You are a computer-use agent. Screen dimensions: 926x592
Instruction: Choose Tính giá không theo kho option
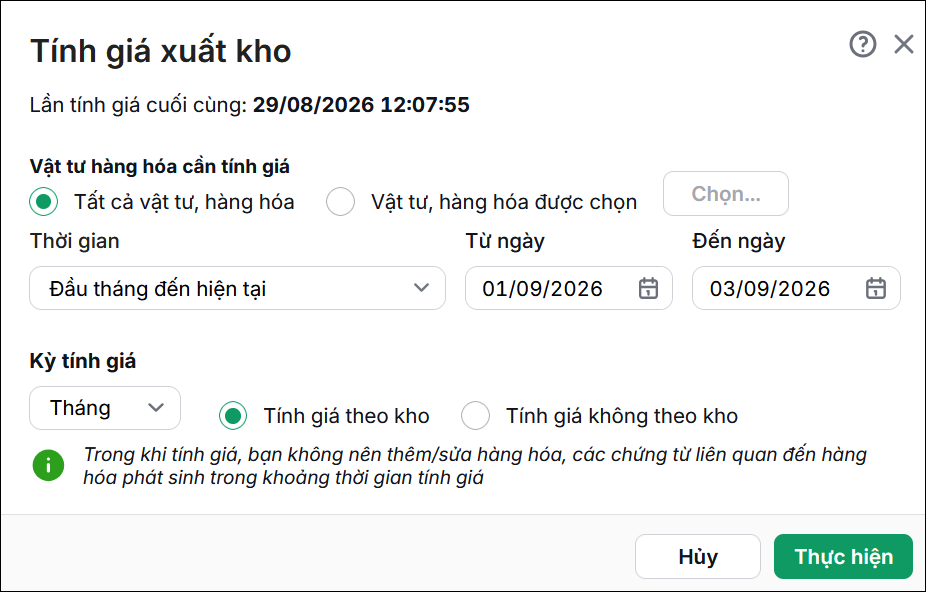475,416
